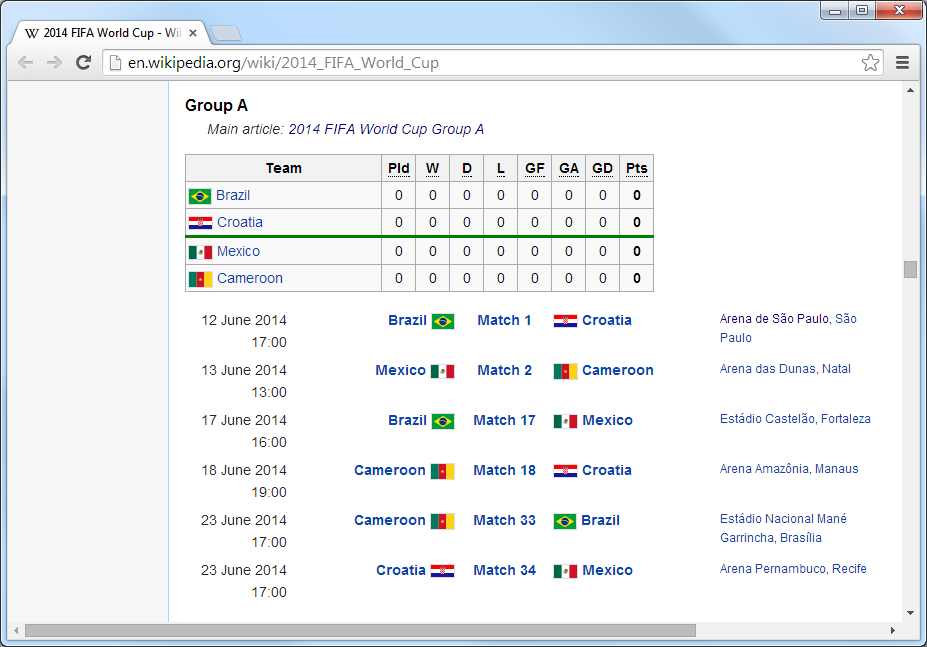The image size is (927, 647).
Task: Click the Croatia flag in the Match 18 row
Action: (565, 471)
